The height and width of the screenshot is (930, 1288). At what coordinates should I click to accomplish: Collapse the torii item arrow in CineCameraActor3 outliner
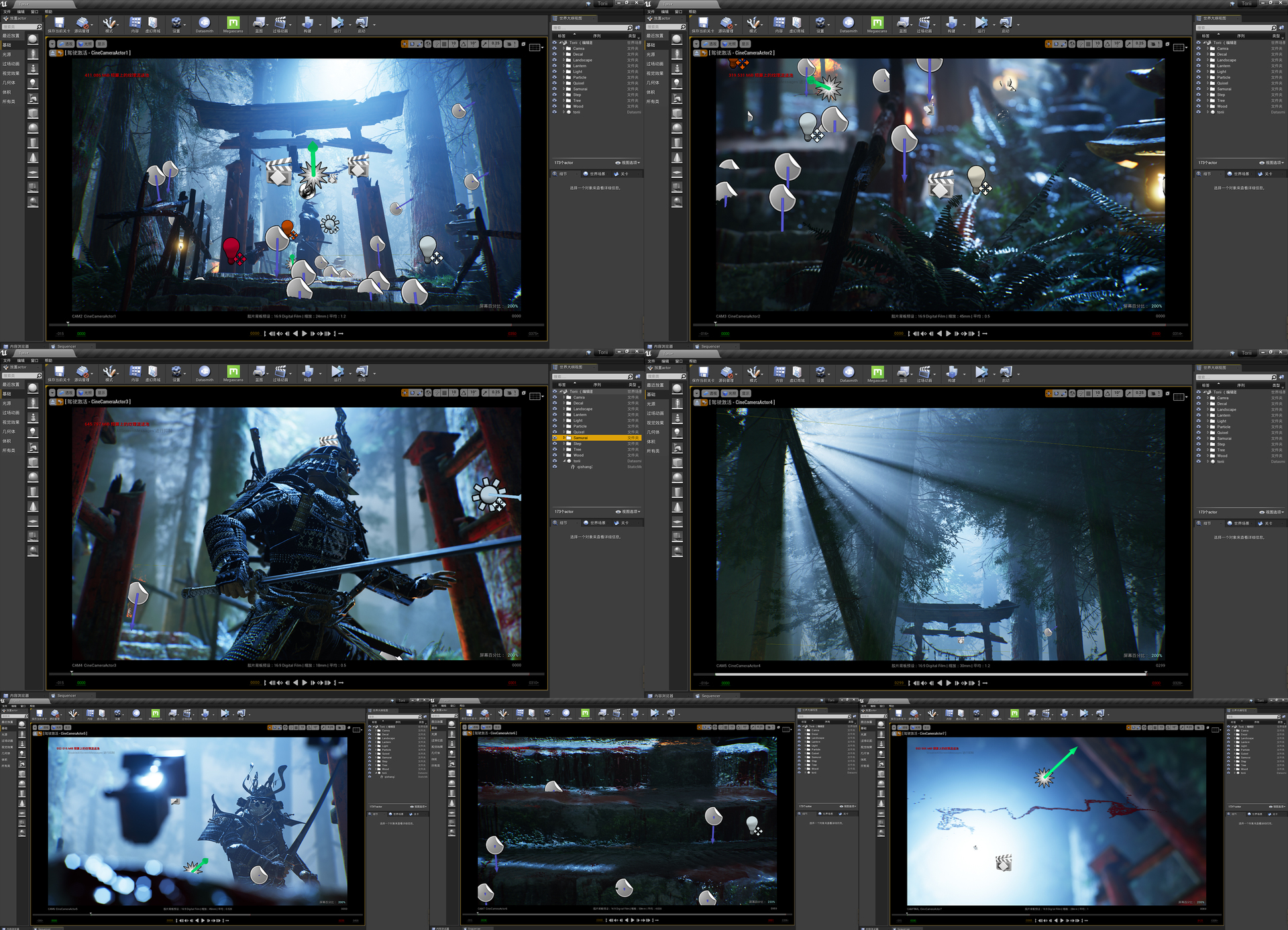coord(563,461)
